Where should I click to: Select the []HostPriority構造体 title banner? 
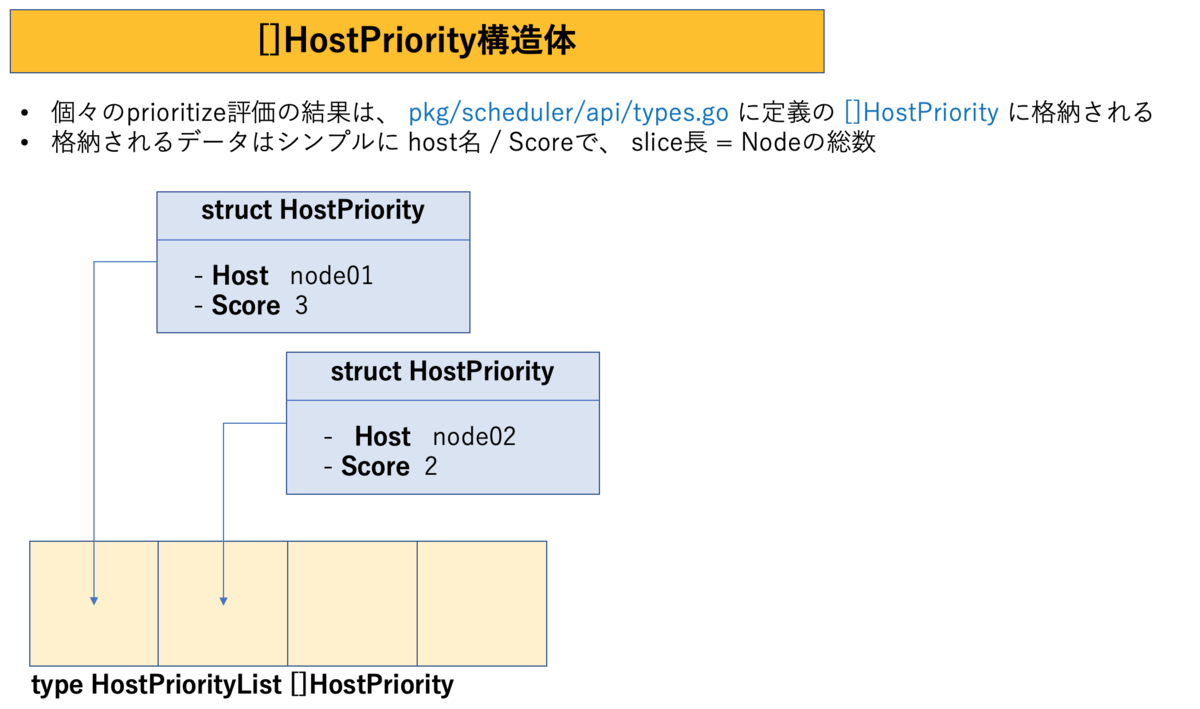tap(417, 42)
